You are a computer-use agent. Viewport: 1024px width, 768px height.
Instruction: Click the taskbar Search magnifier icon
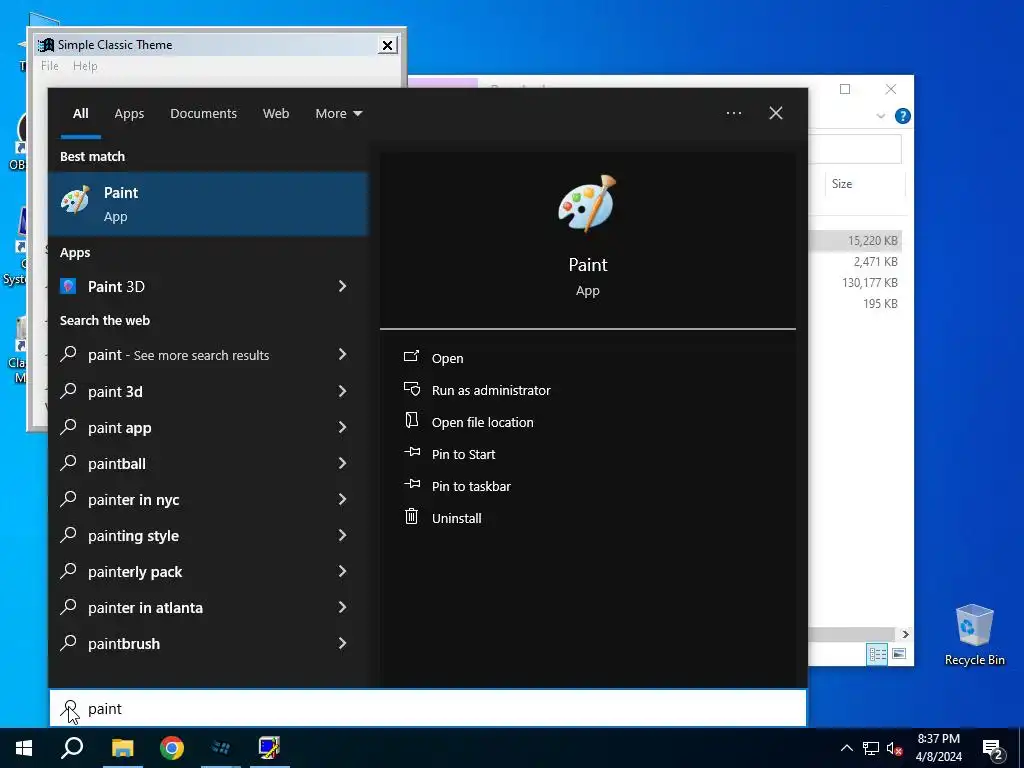pyautogui.click(x=72, y=748)
